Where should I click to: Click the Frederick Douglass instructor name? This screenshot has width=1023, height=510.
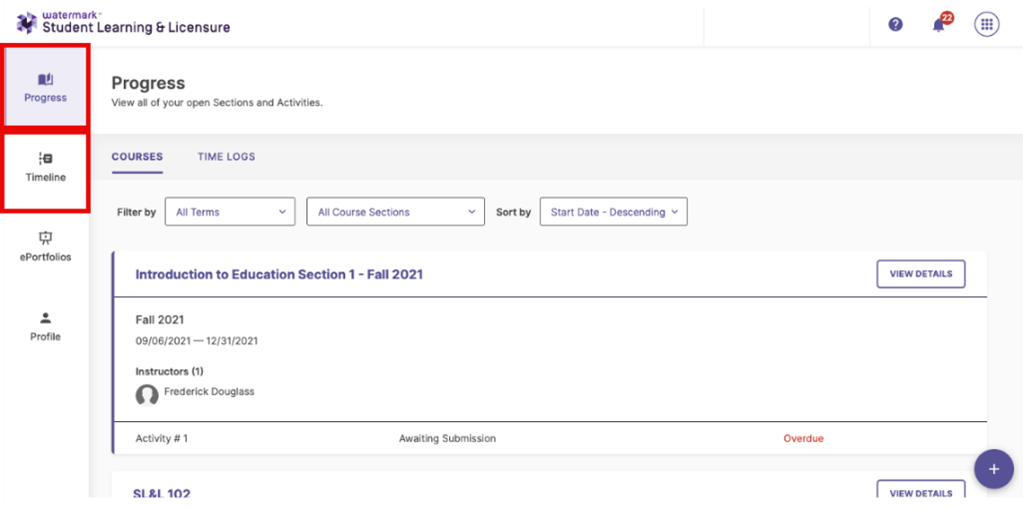209,392
